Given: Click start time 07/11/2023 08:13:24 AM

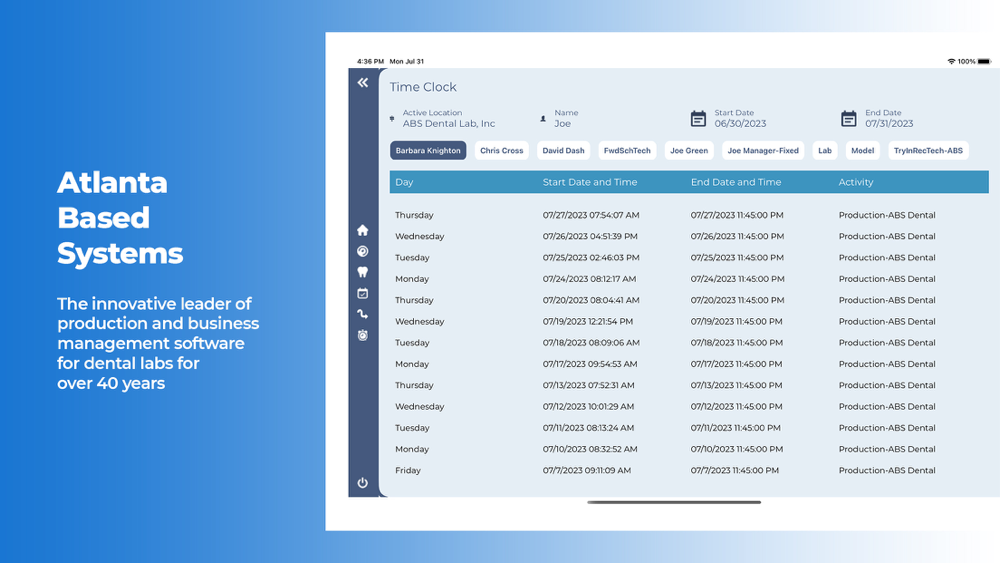Looking at the screenshot, I should click(x=589, y=428).
